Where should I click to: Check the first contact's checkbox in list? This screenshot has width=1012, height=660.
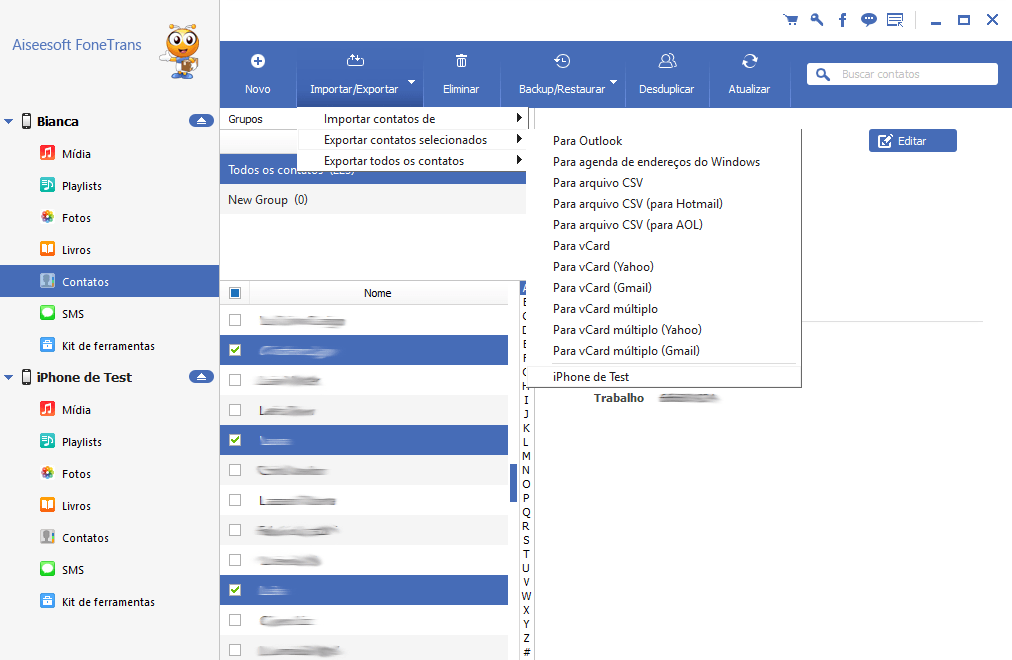[x=235, y=320]
